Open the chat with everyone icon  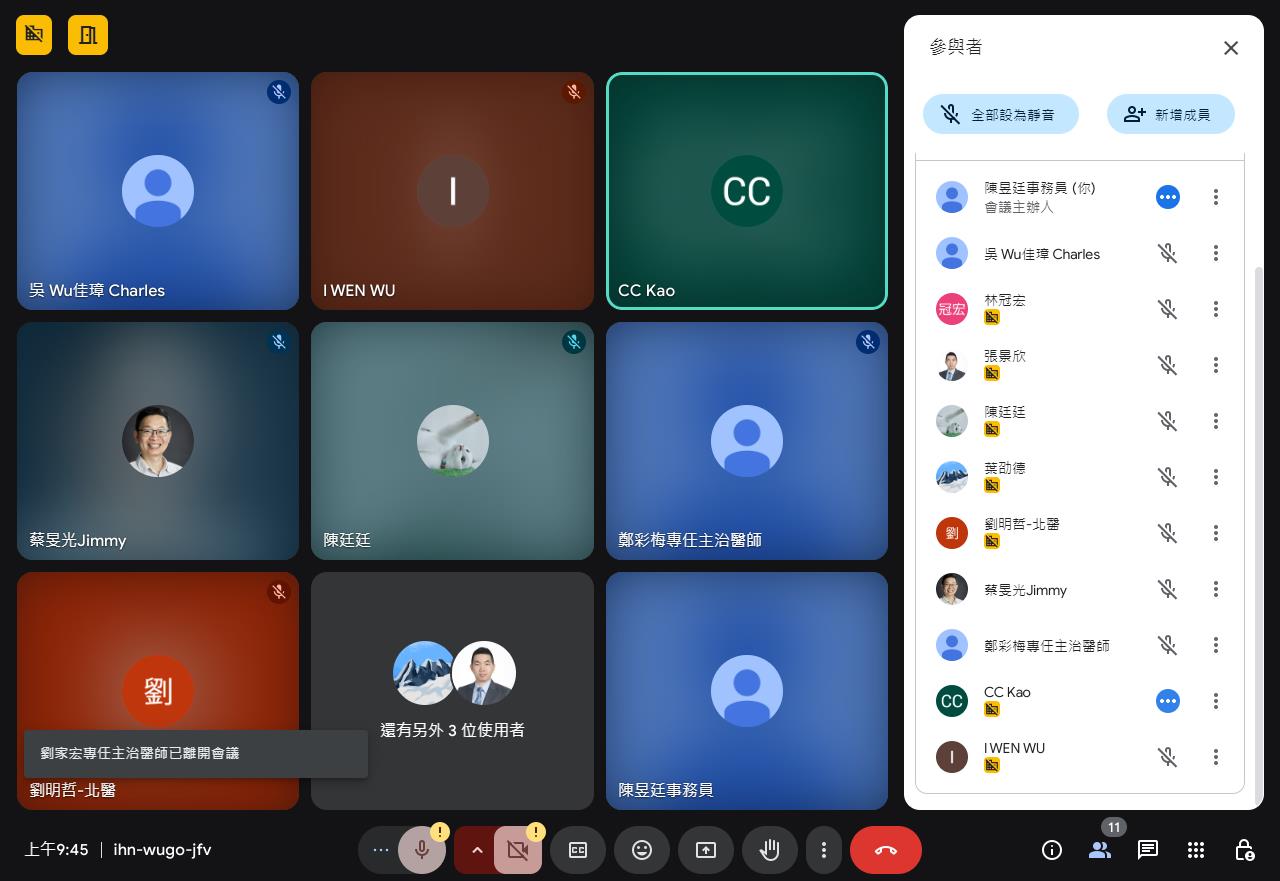click(1147, 850)
